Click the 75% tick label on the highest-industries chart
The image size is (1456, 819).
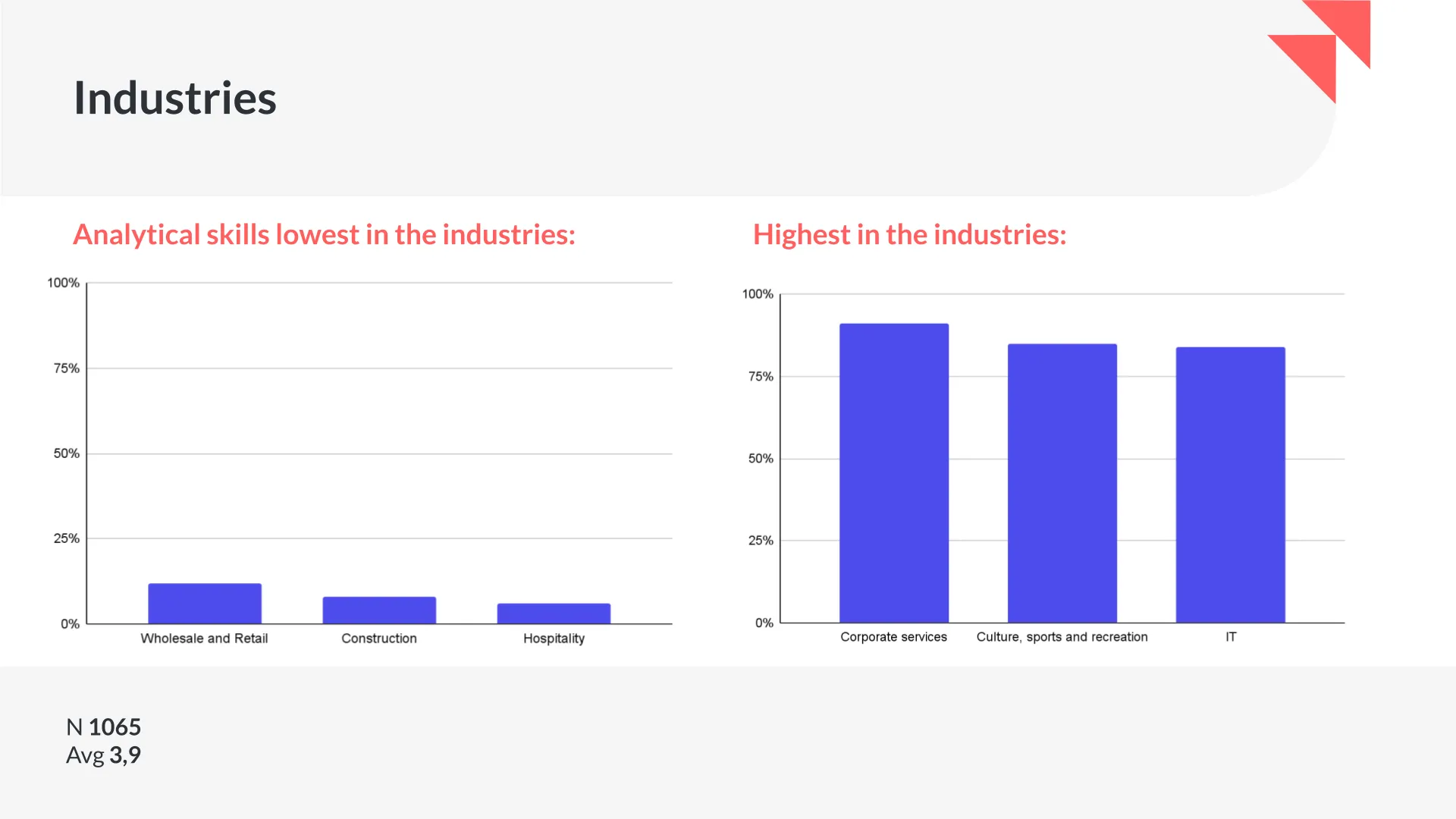click(x=761, y=376)
